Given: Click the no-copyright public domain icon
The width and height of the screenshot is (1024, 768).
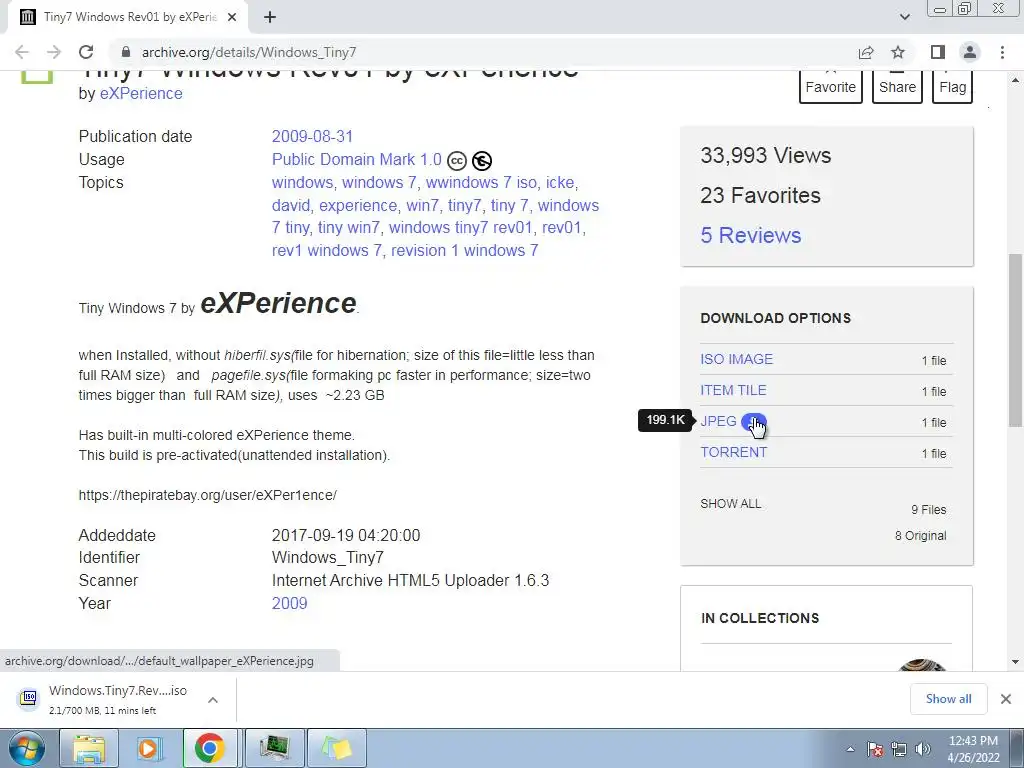Looking at the screenshot, I should (x=482, y=160).
